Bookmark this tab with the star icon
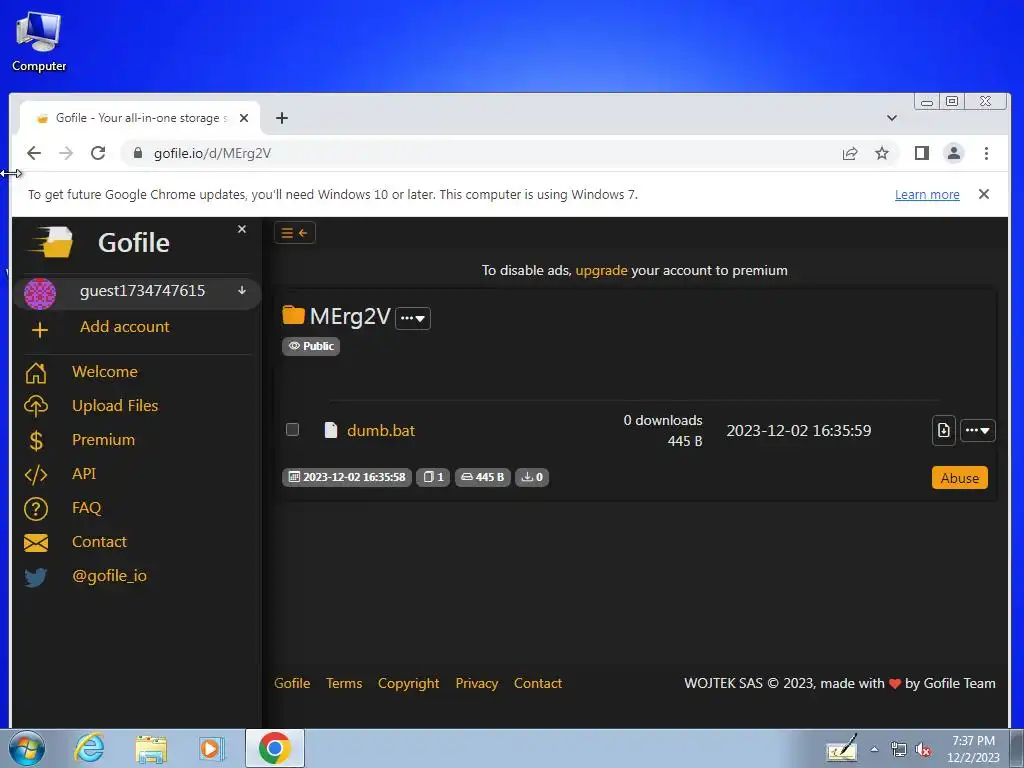 click(x=882, y=153)
